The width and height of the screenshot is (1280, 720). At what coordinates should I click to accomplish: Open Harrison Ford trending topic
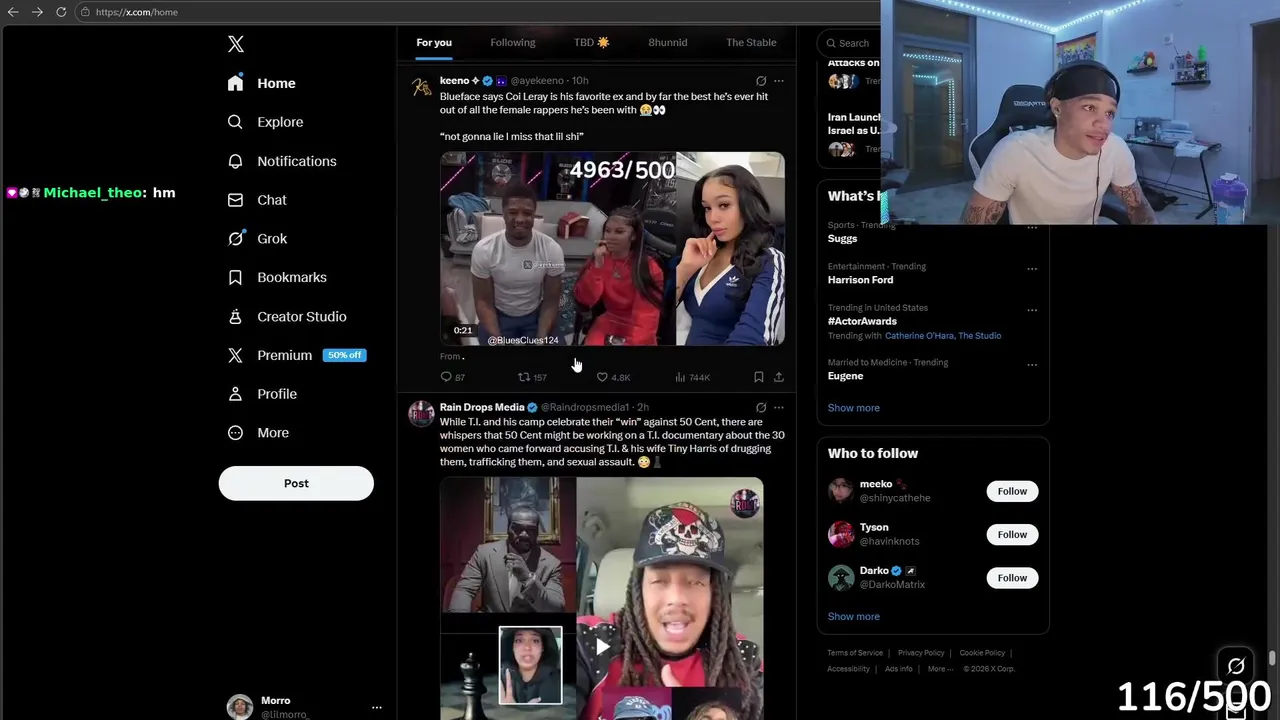pyautogui.click(x=860, y=280)
